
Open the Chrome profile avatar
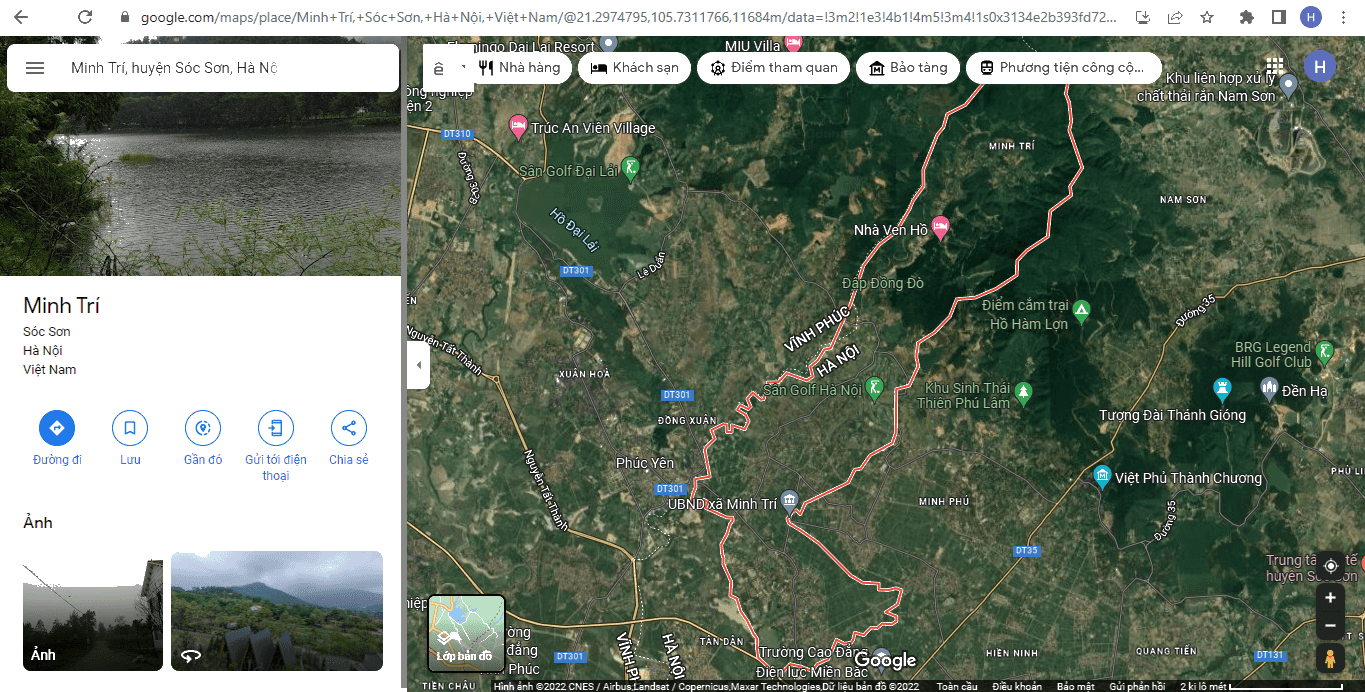coord(1311,17)
